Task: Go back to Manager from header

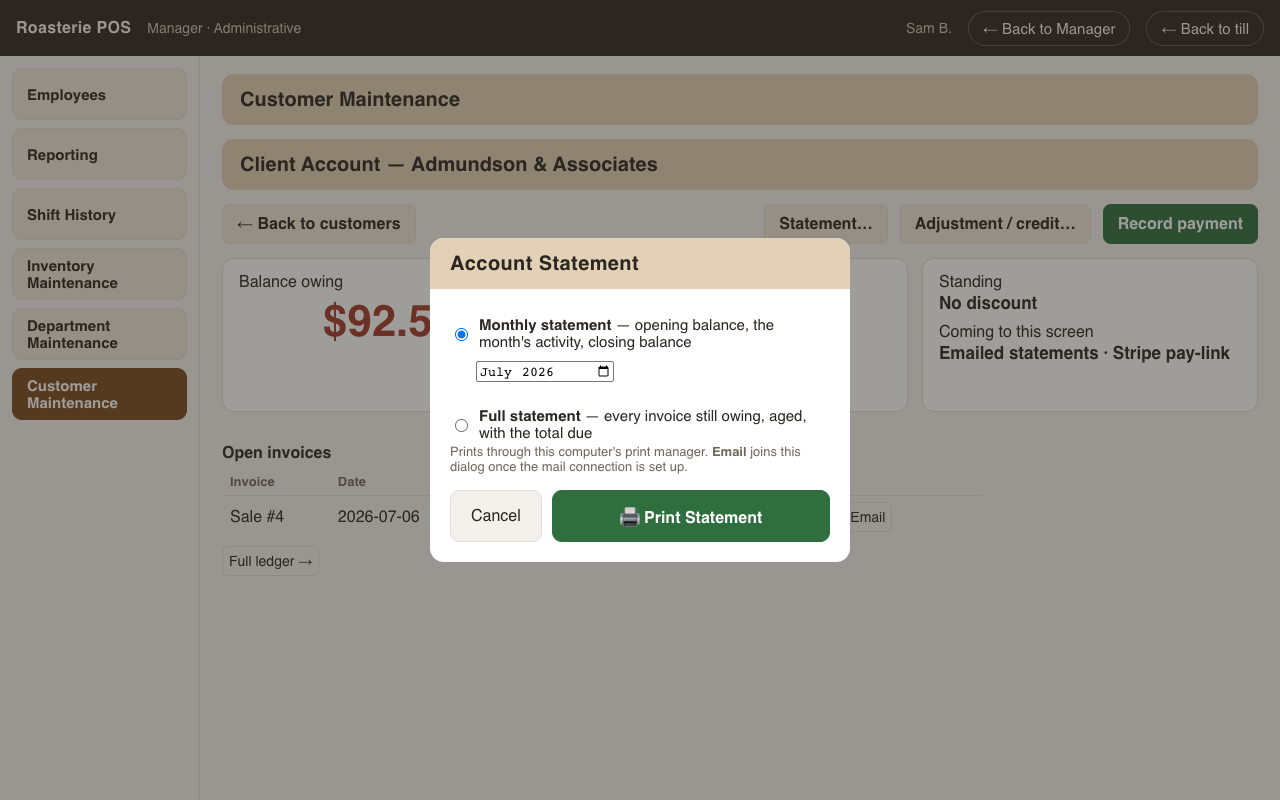Action: [x=1049, y=28]
